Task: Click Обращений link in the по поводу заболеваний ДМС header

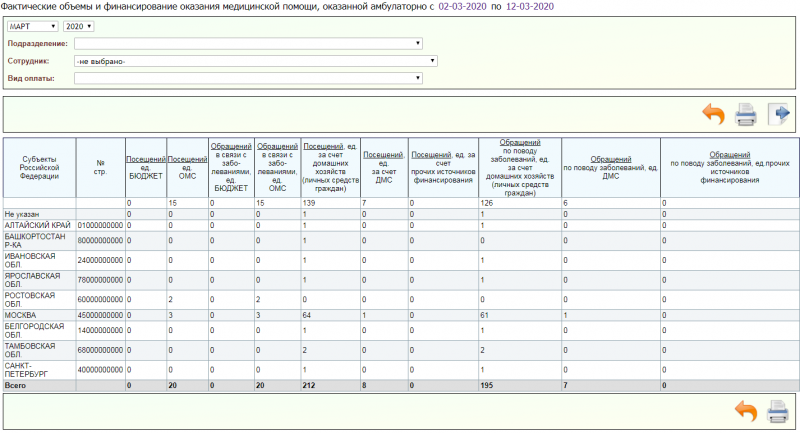Action: click(x=610, y=159)
